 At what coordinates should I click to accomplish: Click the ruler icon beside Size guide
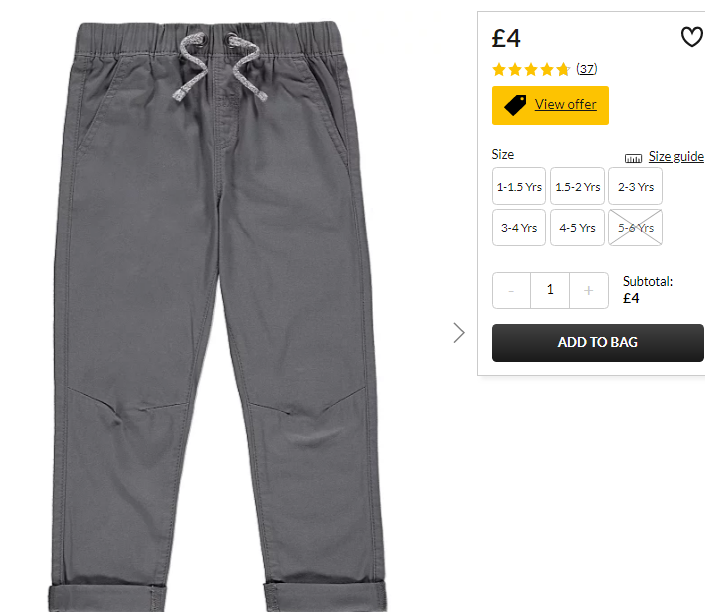(x=633, y=158)
